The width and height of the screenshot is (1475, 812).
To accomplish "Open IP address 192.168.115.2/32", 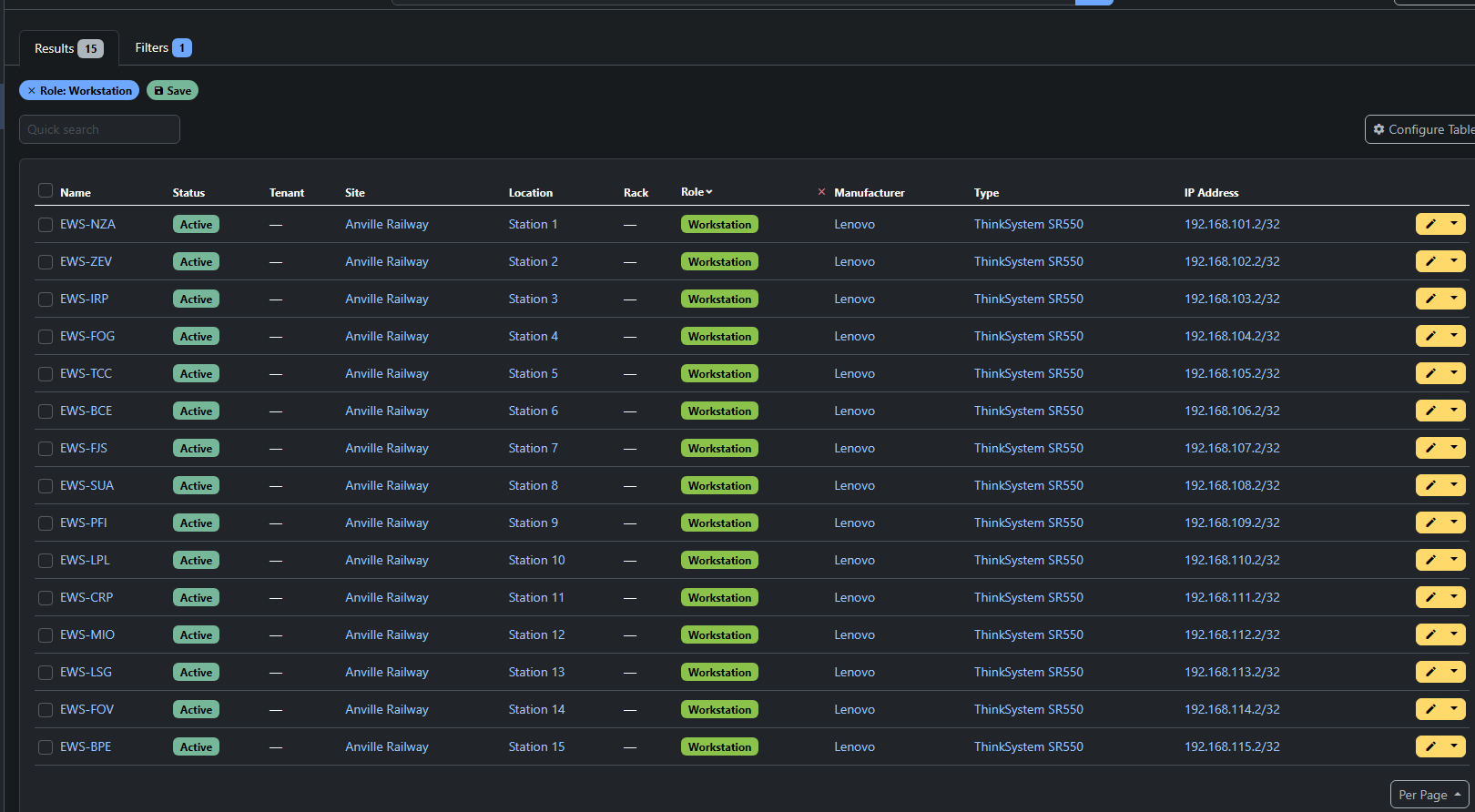I will [1232, 746].
